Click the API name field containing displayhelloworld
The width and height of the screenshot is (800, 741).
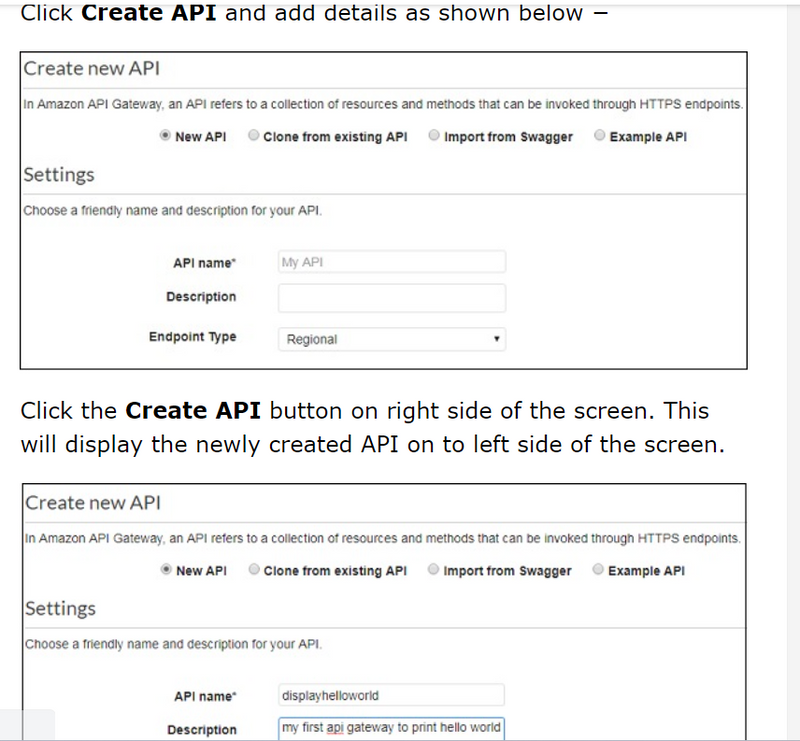tap(391, 695)
